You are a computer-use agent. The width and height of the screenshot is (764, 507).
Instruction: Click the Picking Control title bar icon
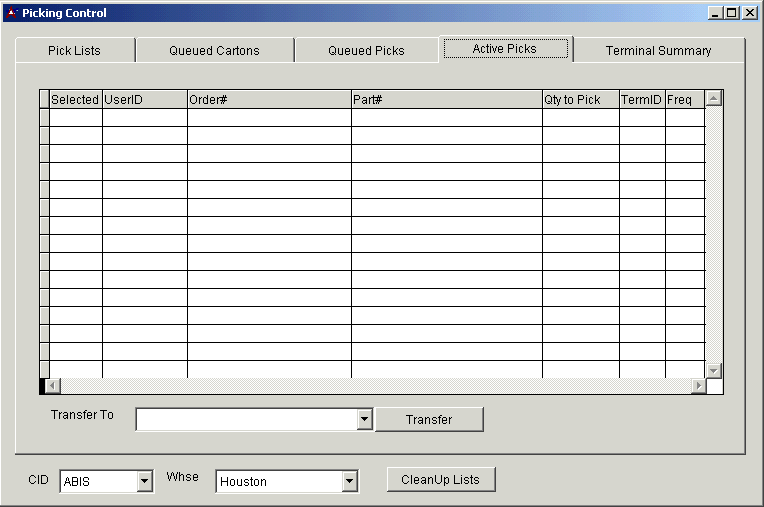point(12,13)
